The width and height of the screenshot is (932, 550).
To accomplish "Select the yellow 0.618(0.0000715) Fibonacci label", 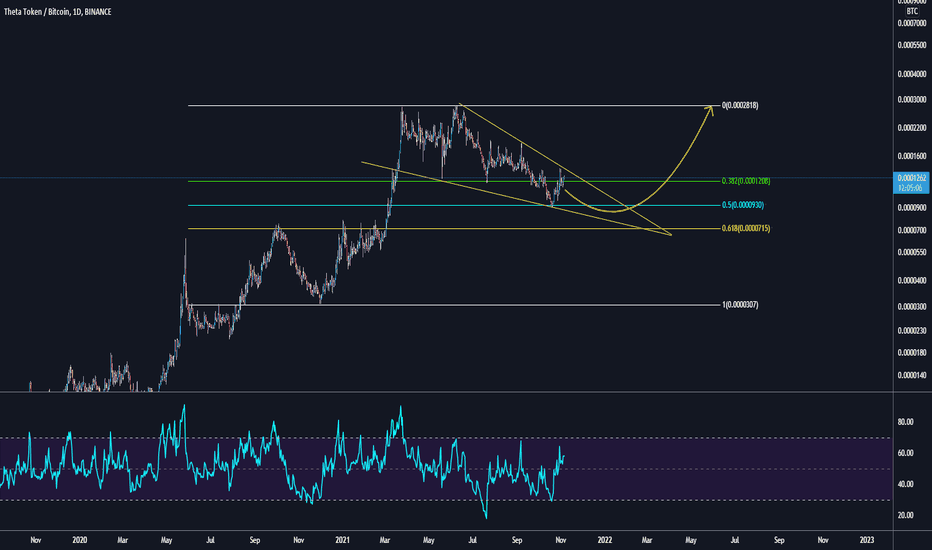I will click(746, 228).
